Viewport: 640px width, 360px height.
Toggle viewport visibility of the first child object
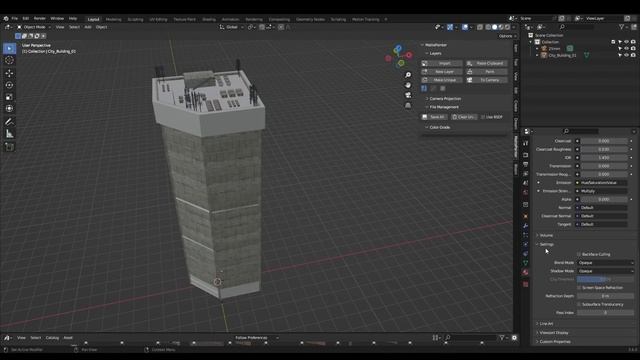click(627, 49)
